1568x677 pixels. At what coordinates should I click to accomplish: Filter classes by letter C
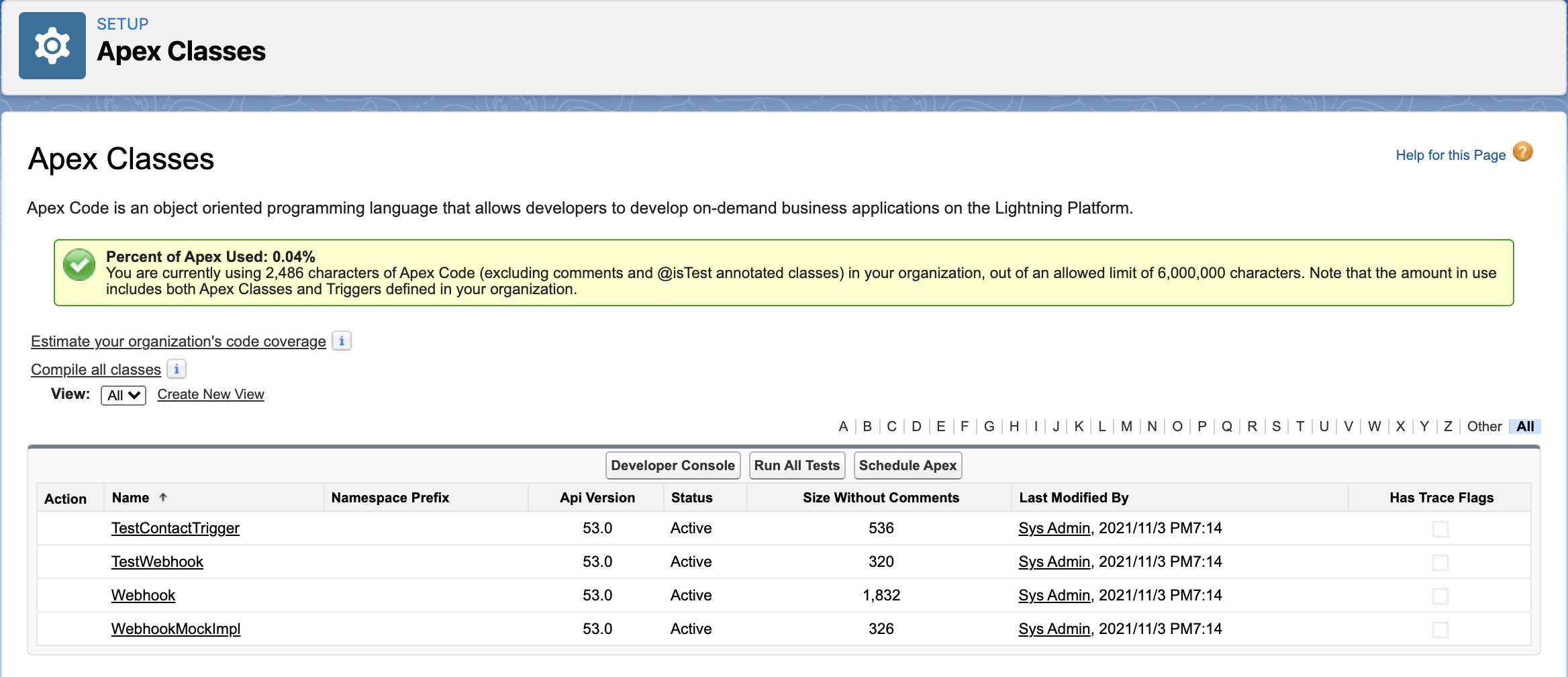tap(891, 426)
